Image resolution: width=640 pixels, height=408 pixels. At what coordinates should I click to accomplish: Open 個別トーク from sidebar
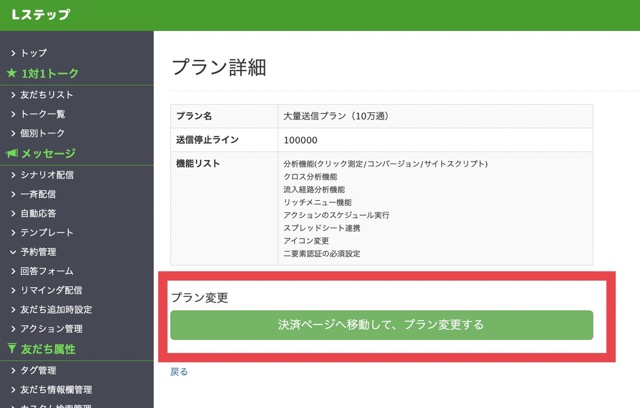(x=43, y=133)
